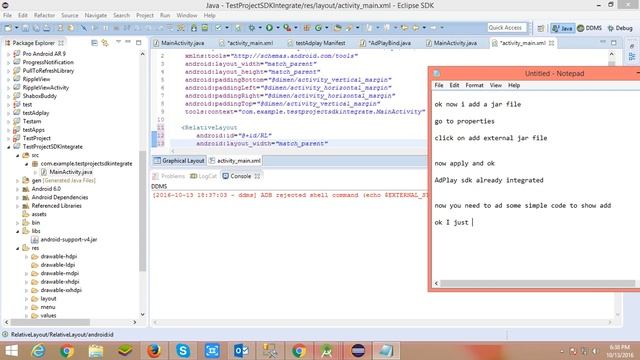Open the Format menu in Notepad
The image size is (640, 360).
pos(474,85)
